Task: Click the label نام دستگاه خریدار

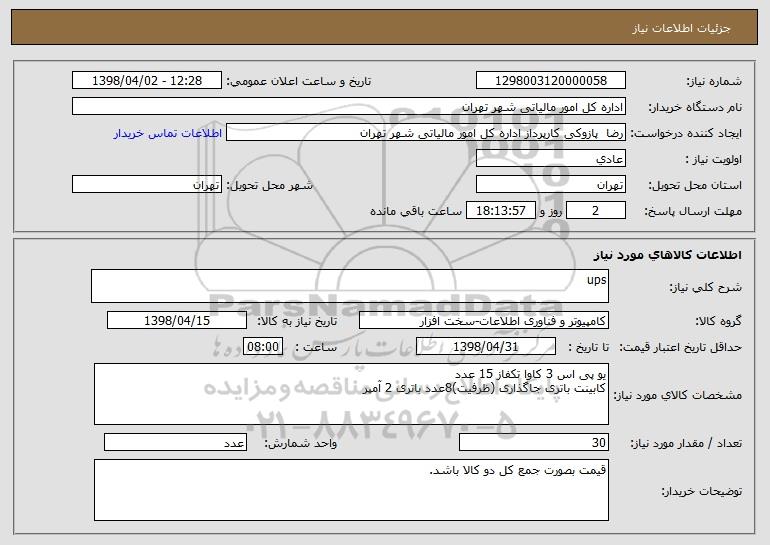Action: (696, 107)
